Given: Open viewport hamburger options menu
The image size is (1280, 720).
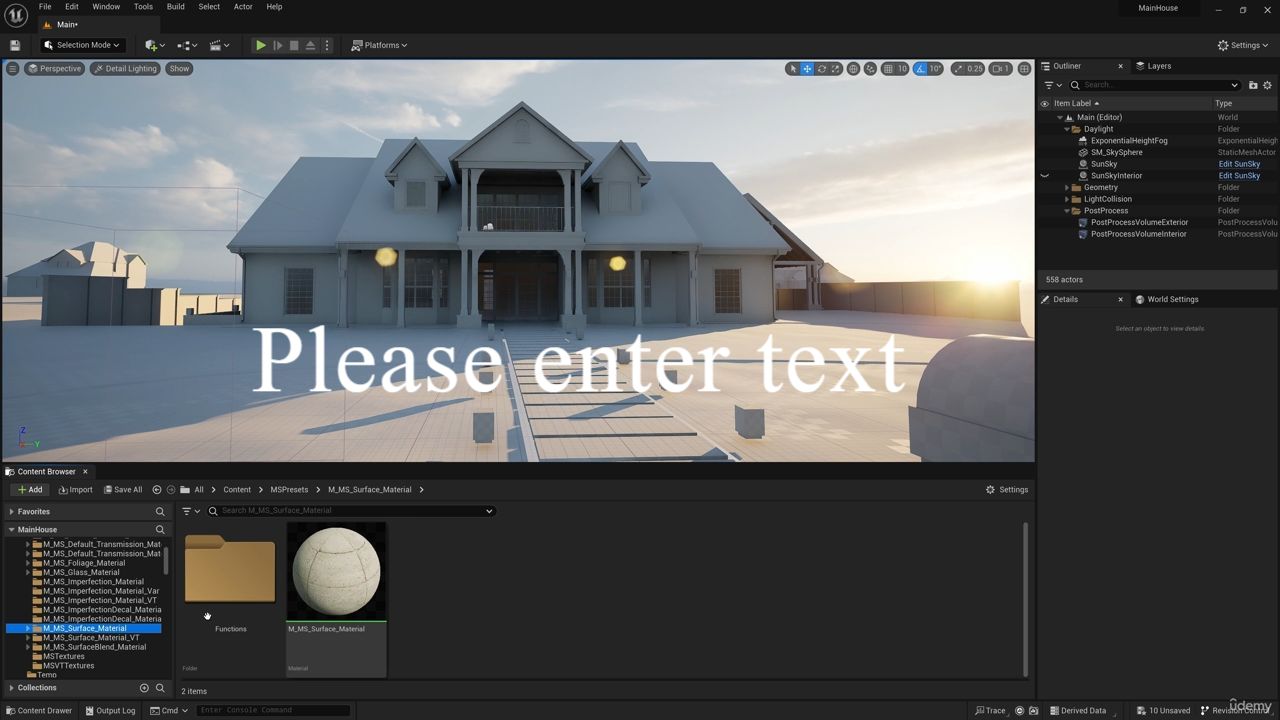Looking at the screenshot, I should [12, 69].
